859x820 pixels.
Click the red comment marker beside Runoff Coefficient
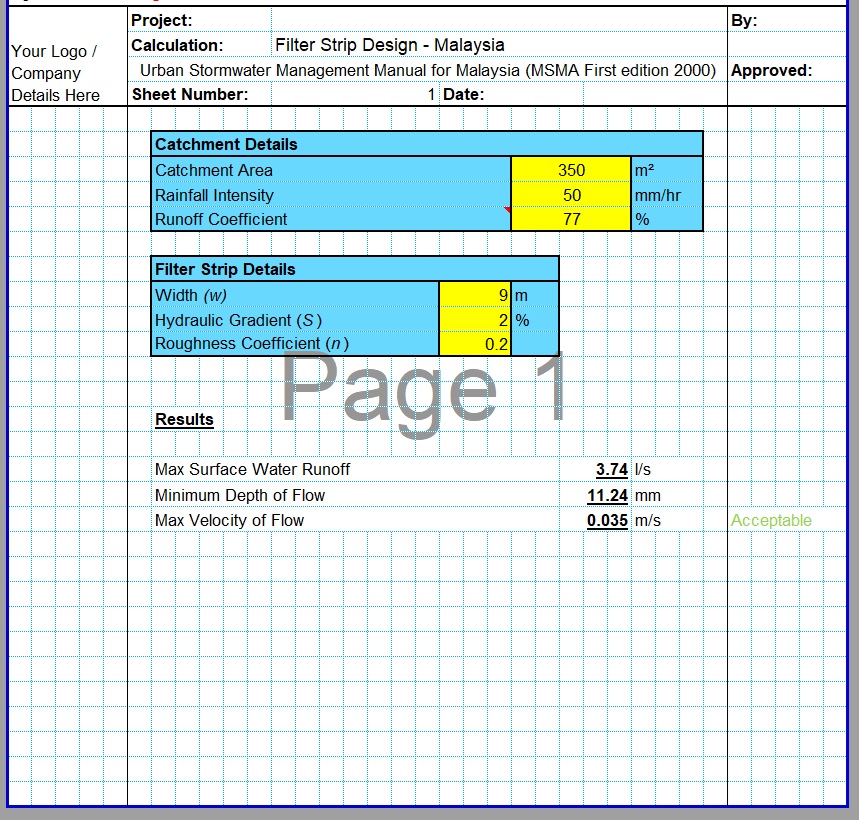click(x=508, y=210)
